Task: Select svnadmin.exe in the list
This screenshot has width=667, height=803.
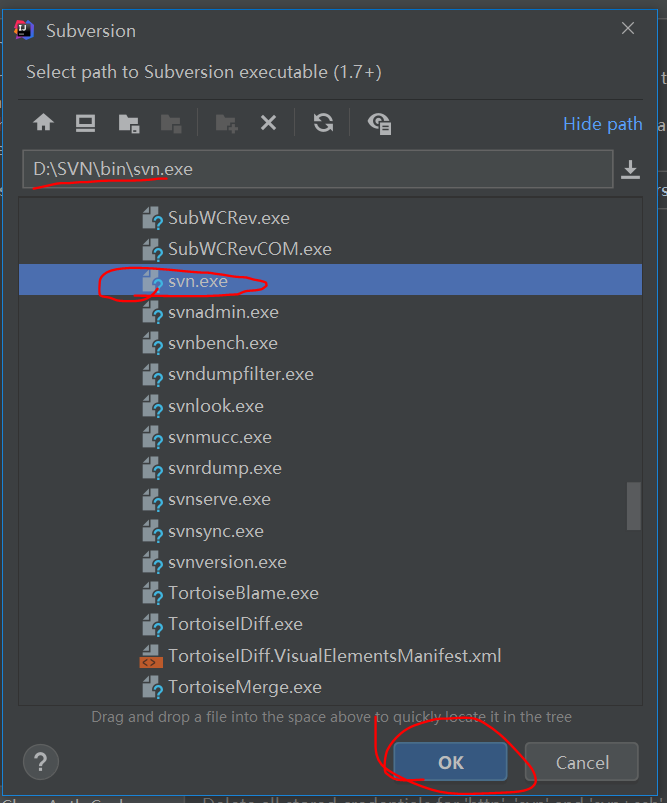Action: [x=330, y=312]
